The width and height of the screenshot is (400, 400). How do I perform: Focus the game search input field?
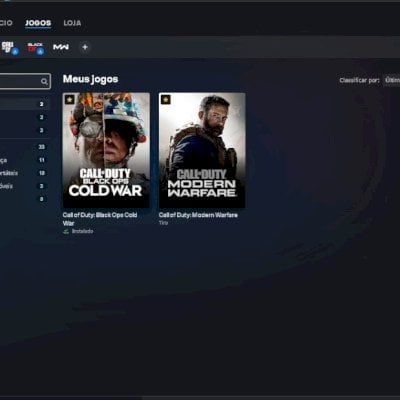coord(25,81)
